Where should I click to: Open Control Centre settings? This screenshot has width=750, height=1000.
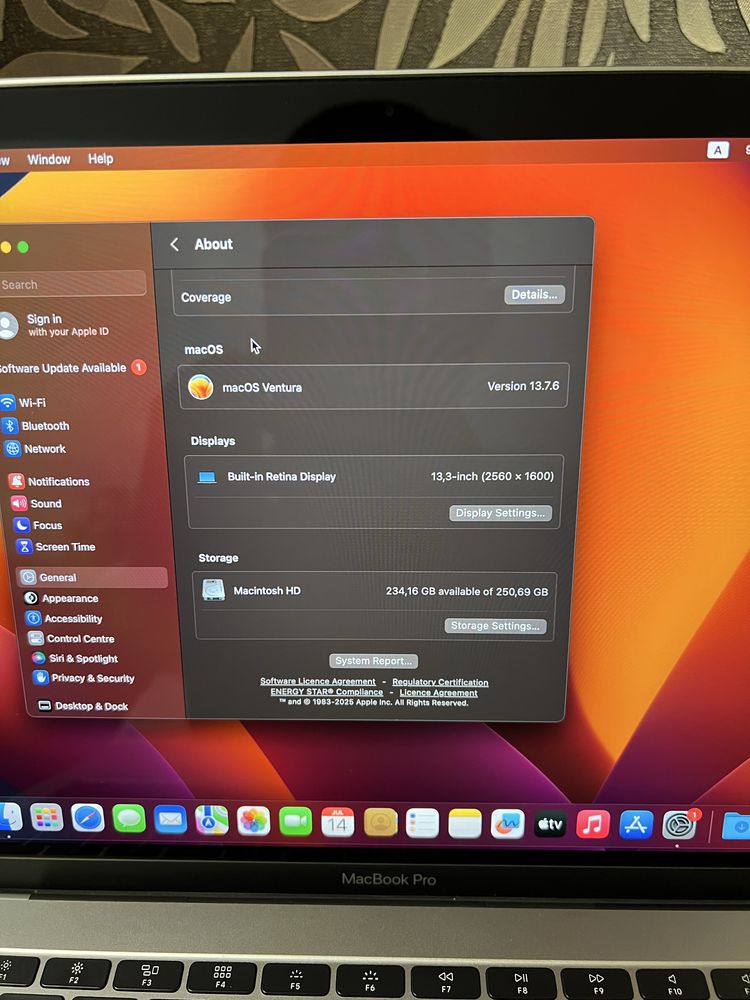[72, 638]
